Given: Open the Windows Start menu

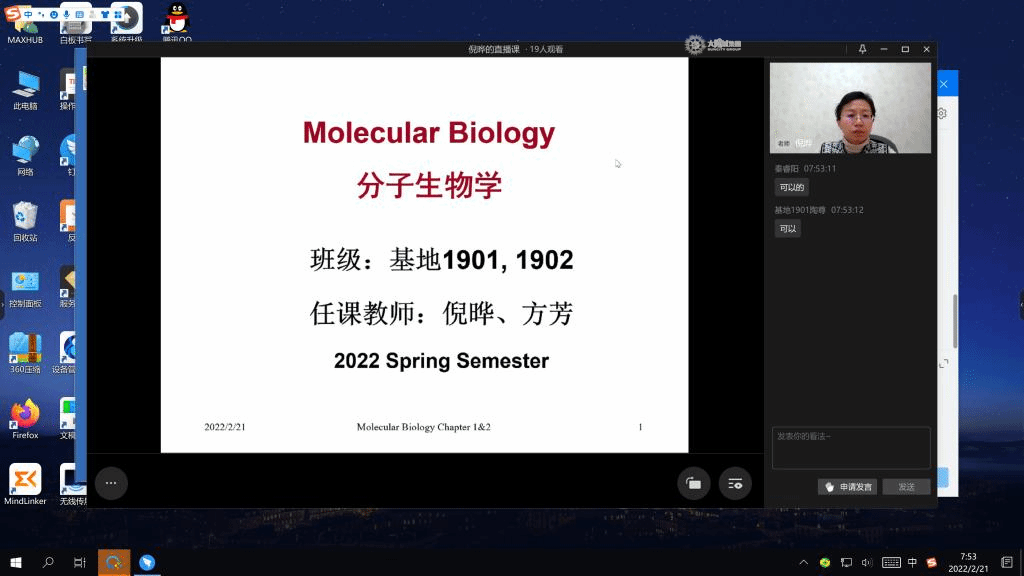Looking at the screenshot, I should pyautogui.click(x=17, y=563).
